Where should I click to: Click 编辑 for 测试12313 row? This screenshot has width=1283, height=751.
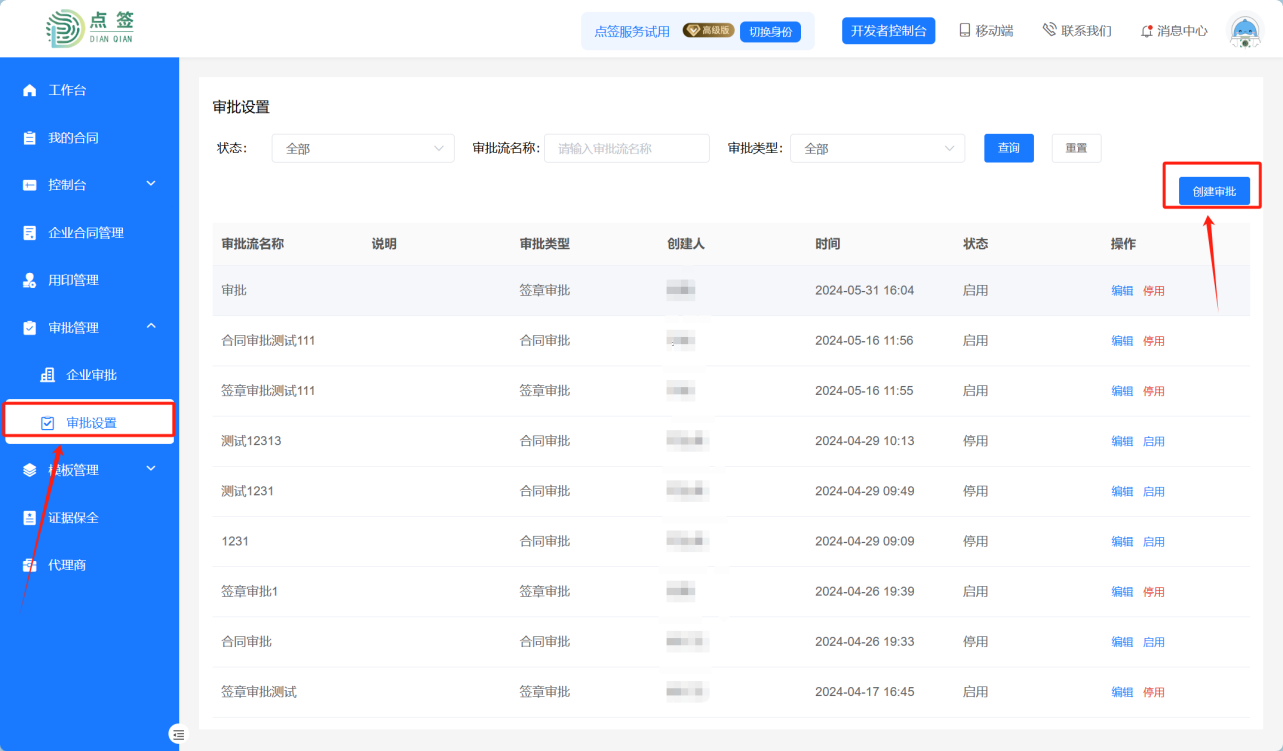click(1122, 441)
